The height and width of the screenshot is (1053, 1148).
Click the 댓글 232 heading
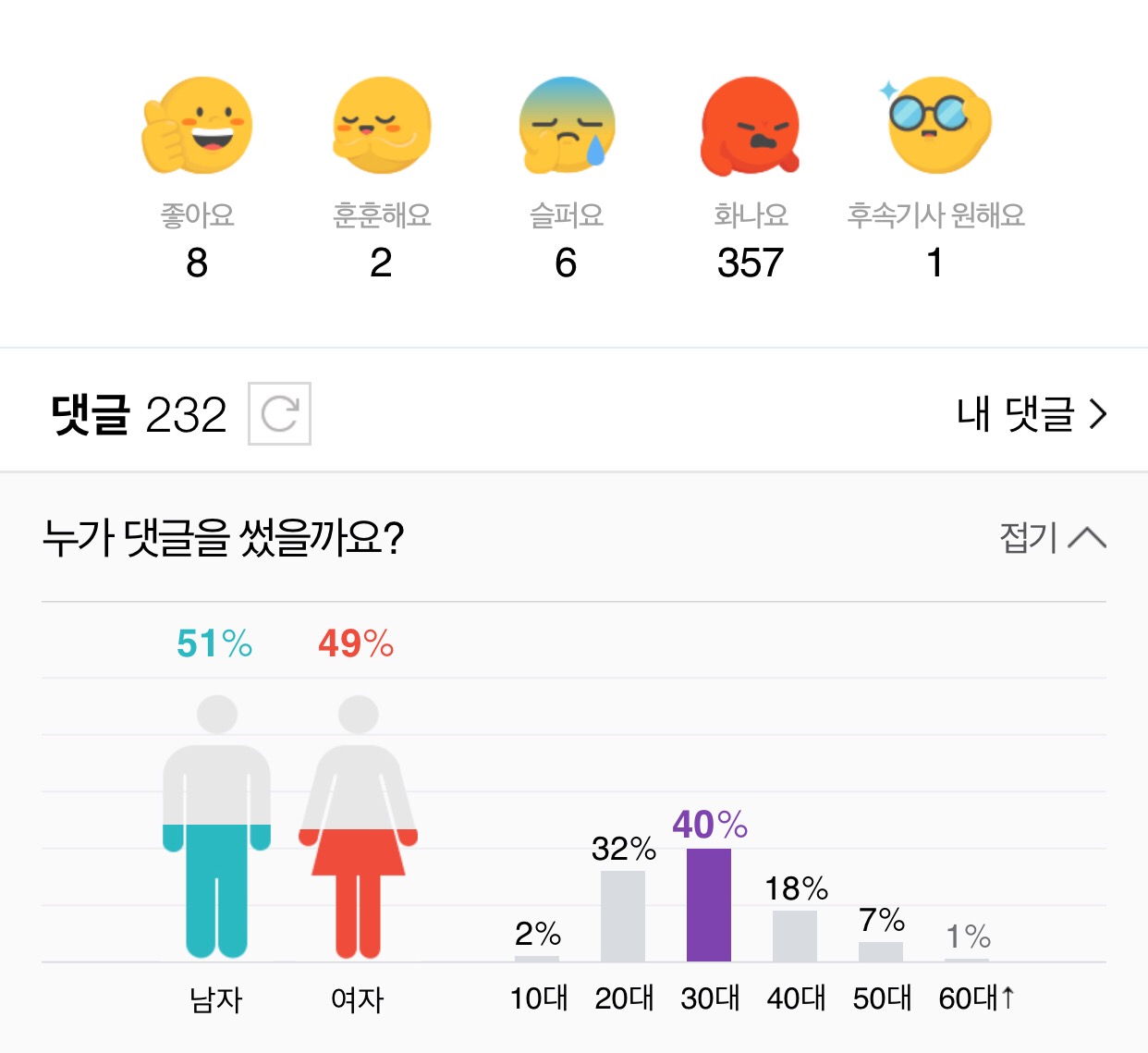coord(139,414)
